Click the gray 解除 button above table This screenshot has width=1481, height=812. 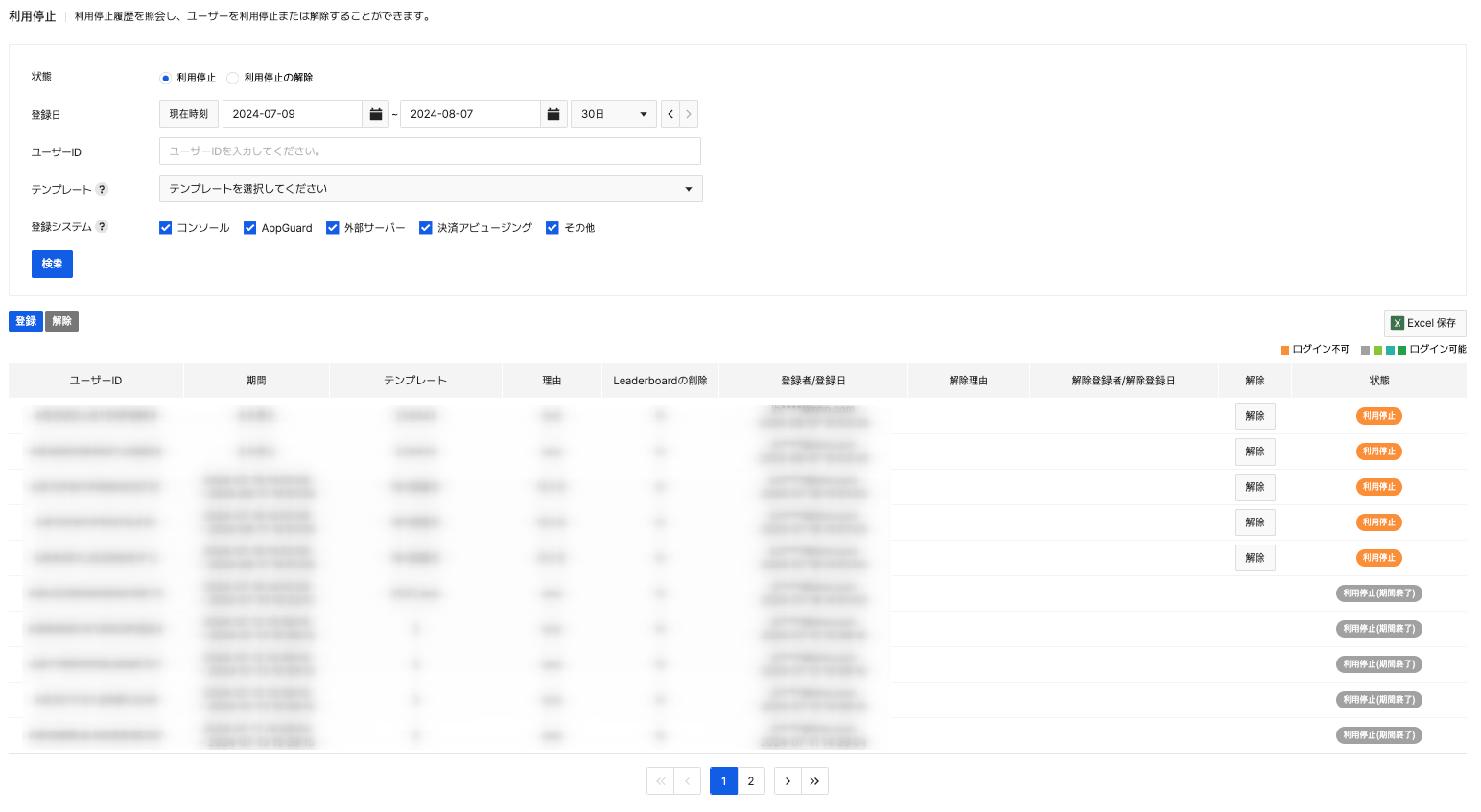(x=61, y=321)
